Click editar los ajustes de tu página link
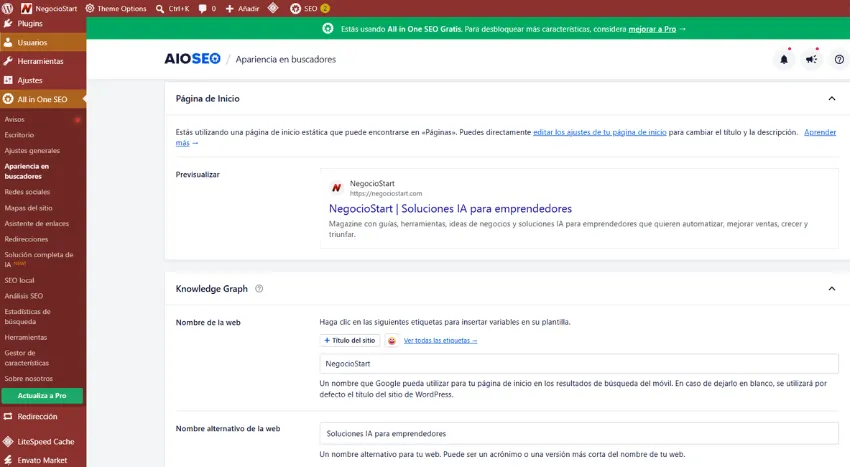 [600, 132]
